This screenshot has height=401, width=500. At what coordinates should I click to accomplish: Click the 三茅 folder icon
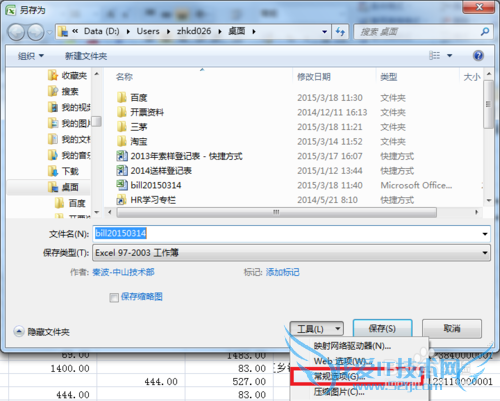point(122,127)
